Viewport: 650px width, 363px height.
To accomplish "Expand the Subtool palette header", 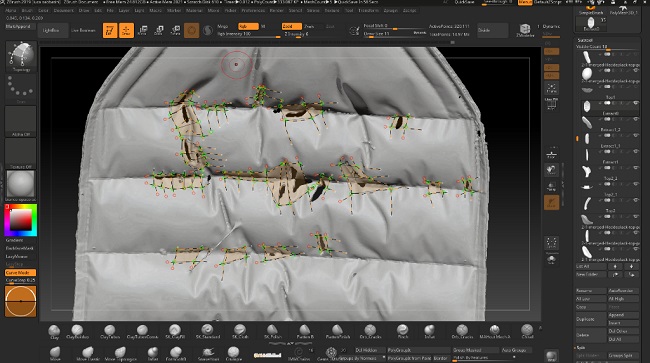I will tap(585, 40).
